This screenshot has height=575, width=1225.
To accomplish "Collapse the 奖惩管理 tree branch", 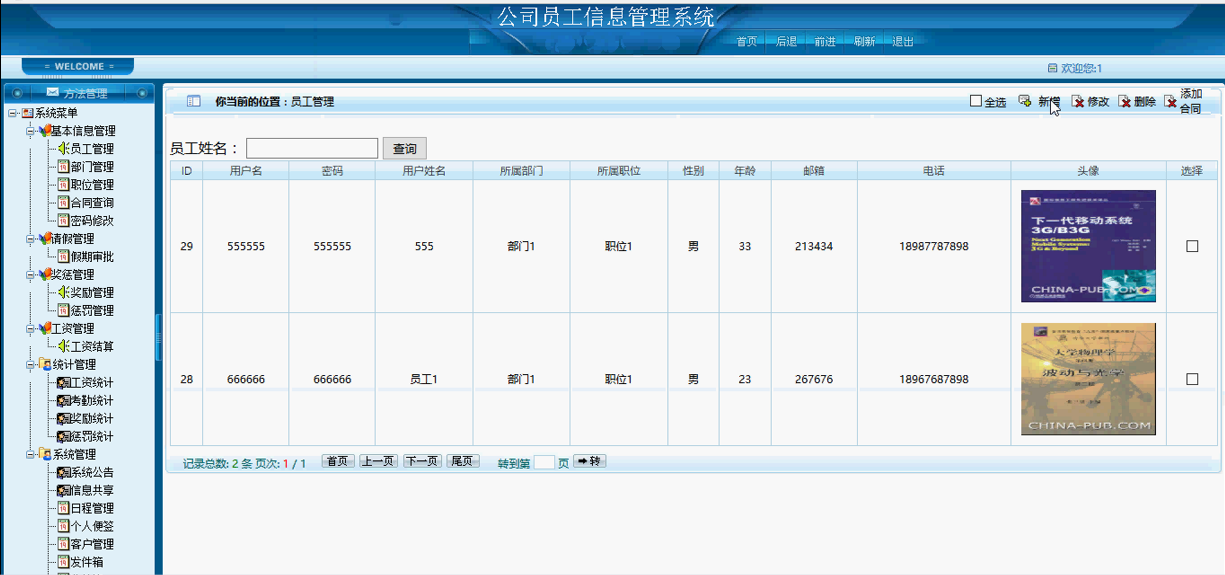I will (30, 275).
